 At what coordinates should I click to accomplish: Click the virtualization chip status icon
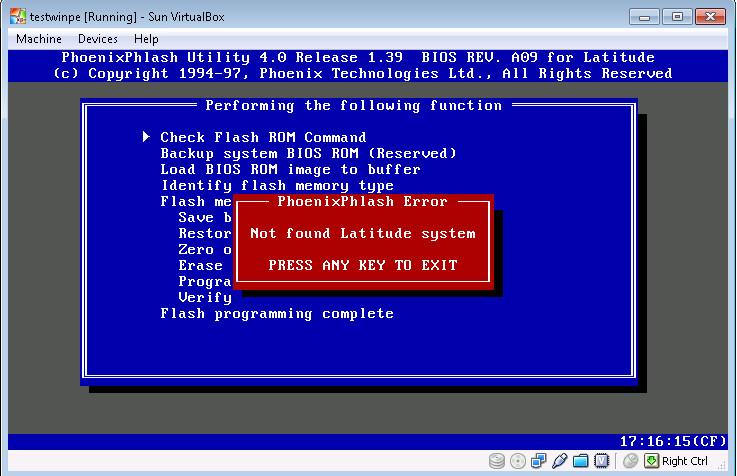(x=602, y=461)
